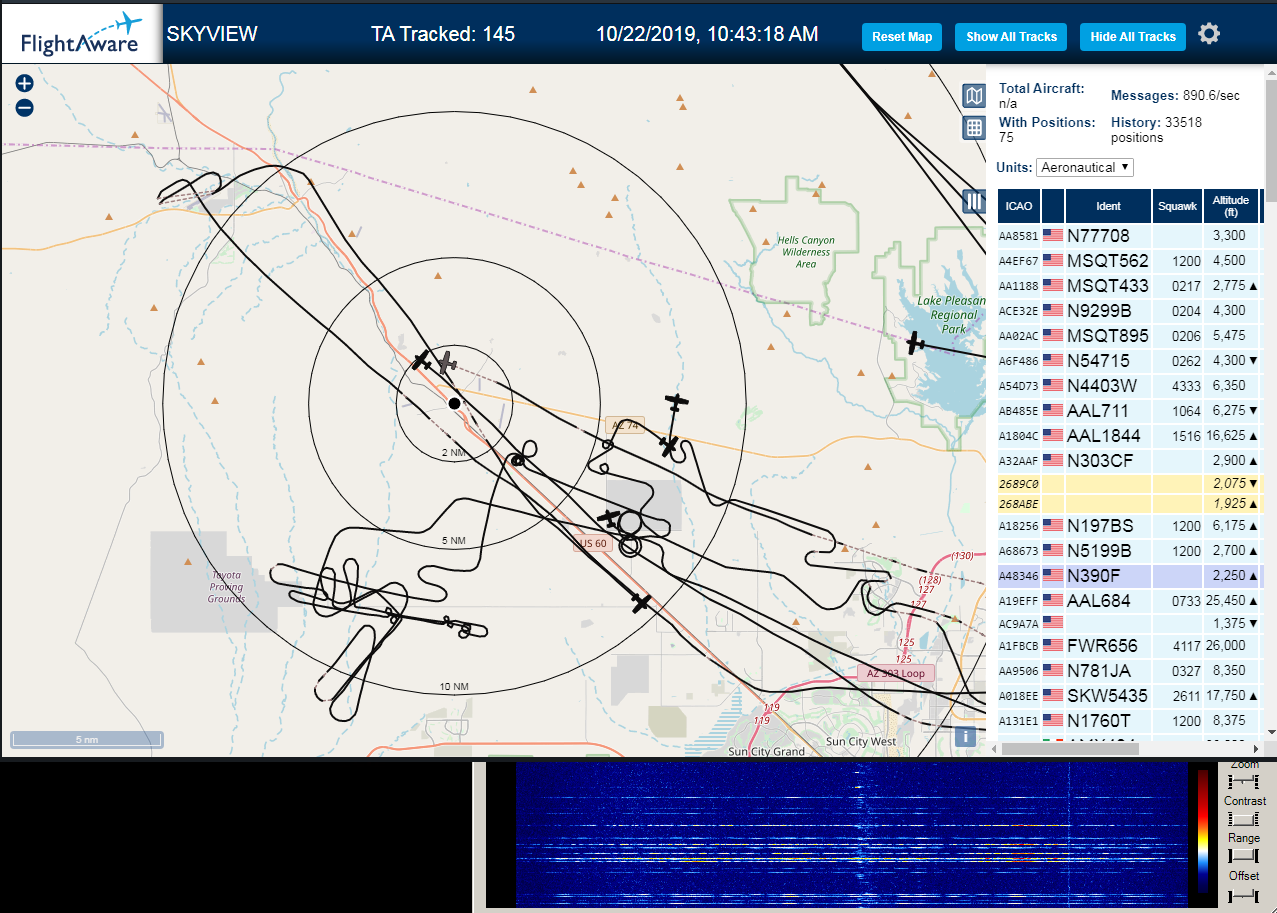Sort table by Altitude (ft) column header
The width and height of the screenshot is (1277, 913).
tap(1231, 206)
